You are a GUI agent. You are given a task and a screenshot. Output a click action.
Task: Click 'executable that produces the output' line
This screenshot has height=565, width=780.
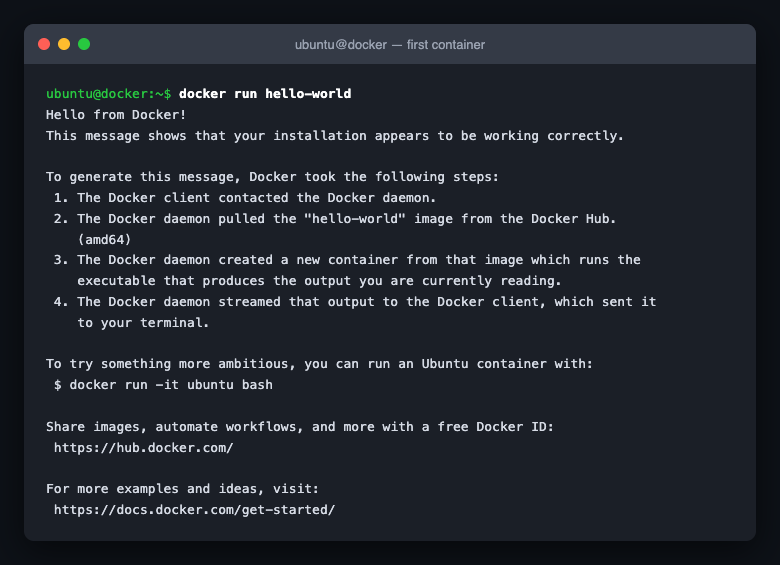click(x=319, y=281)
